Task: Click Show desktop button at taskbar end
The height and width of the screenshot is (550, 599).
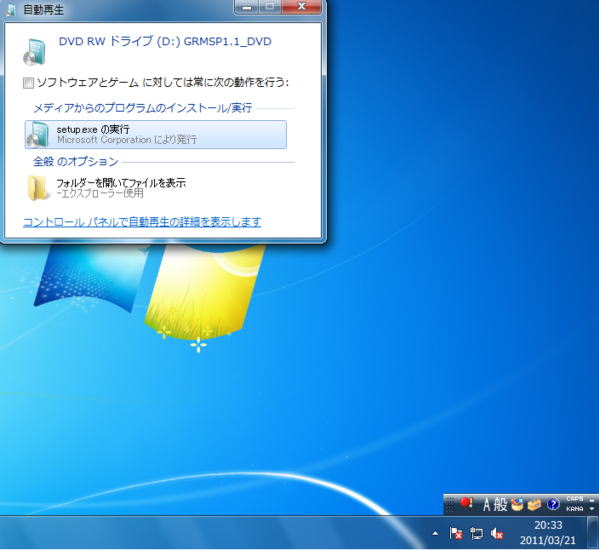Action: (593, 533)
